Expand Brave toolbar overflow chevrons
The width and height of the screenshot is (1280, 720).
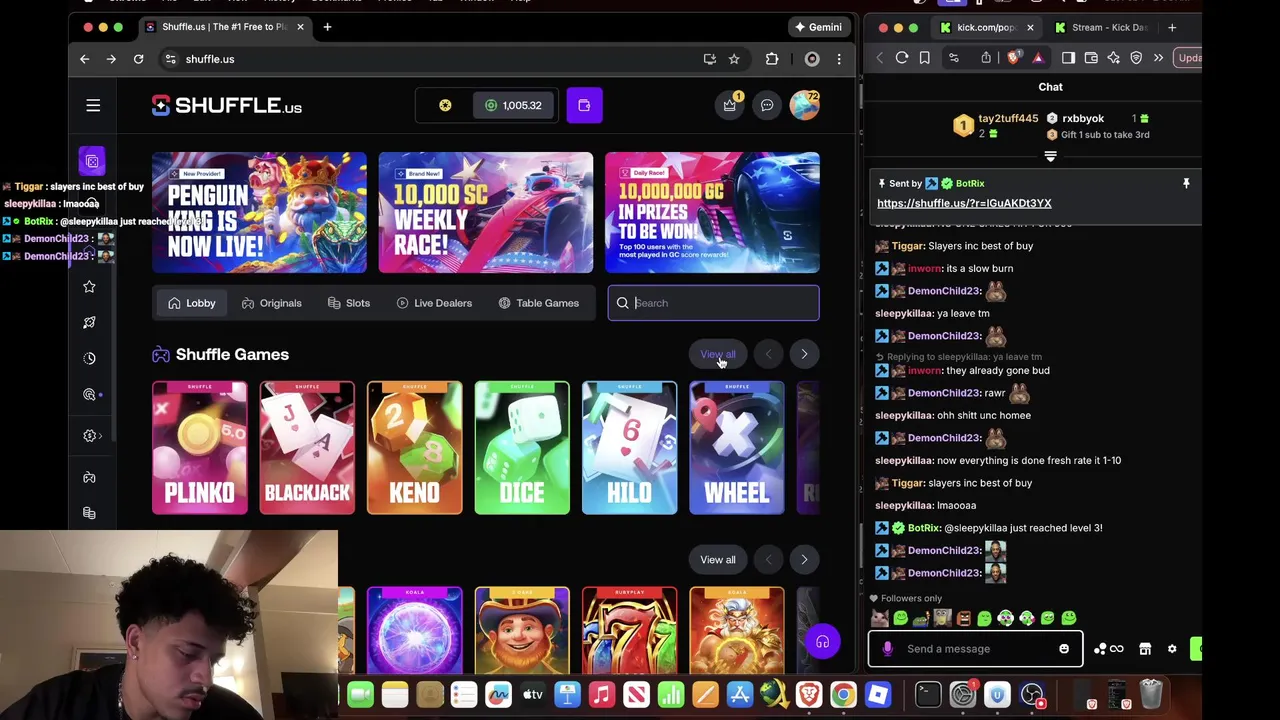[x=1158, y=58]
